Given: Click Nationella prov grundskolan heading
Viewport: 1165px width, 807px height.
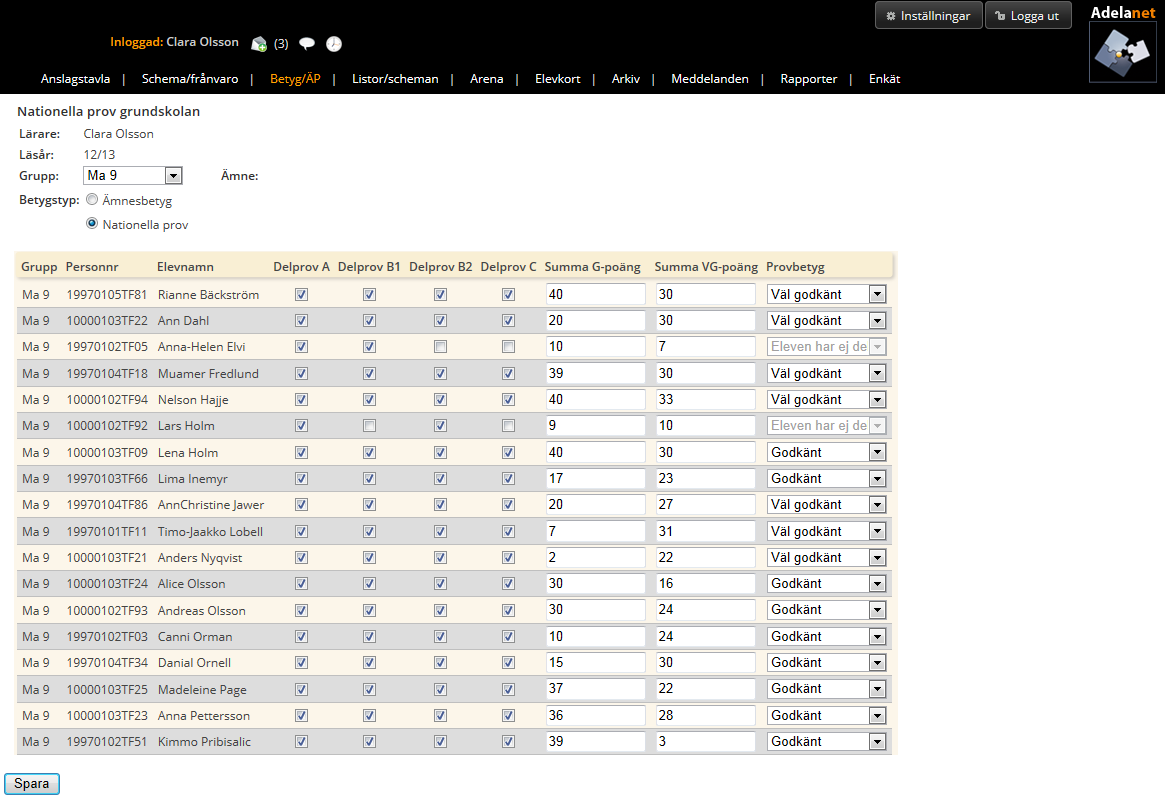Looking at the screenshot, I should (x=108, y=111).
